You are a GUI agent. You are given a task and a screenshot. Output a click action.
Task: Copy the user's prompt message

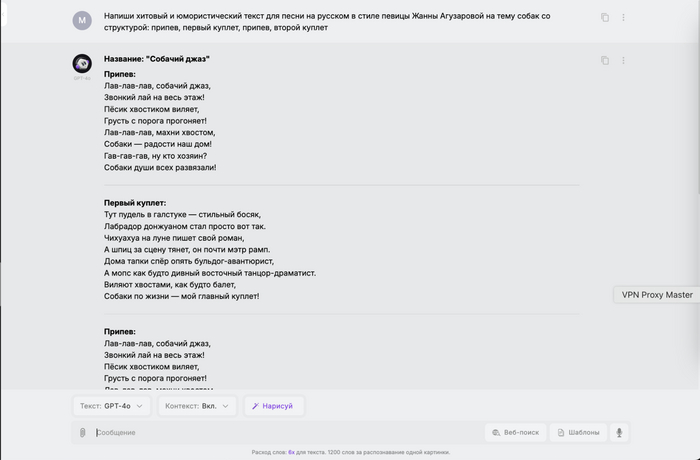[x=605, y=18]
